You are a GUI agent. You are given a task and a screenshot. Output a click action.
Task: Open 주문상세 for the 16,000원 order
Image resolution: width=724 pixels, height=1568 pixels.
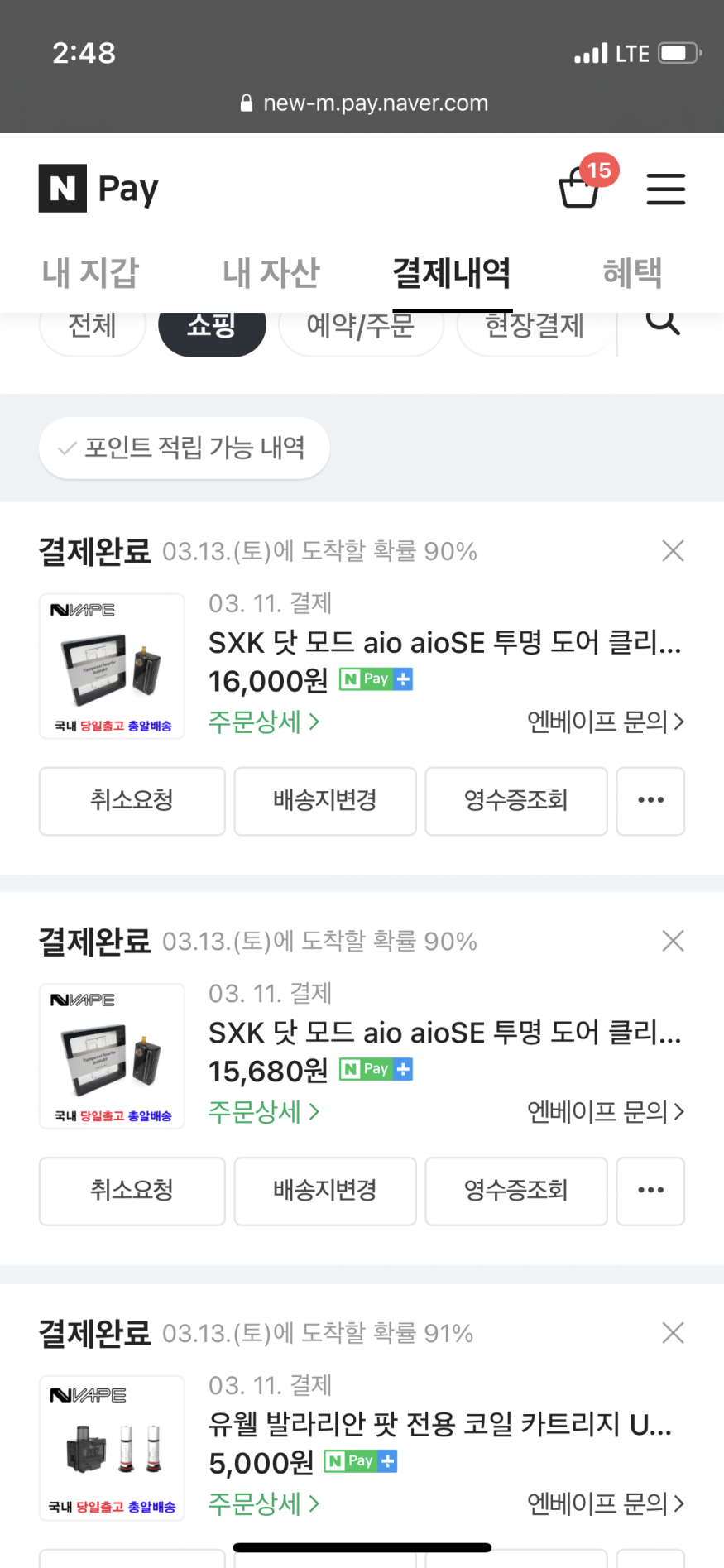[262, 722]
